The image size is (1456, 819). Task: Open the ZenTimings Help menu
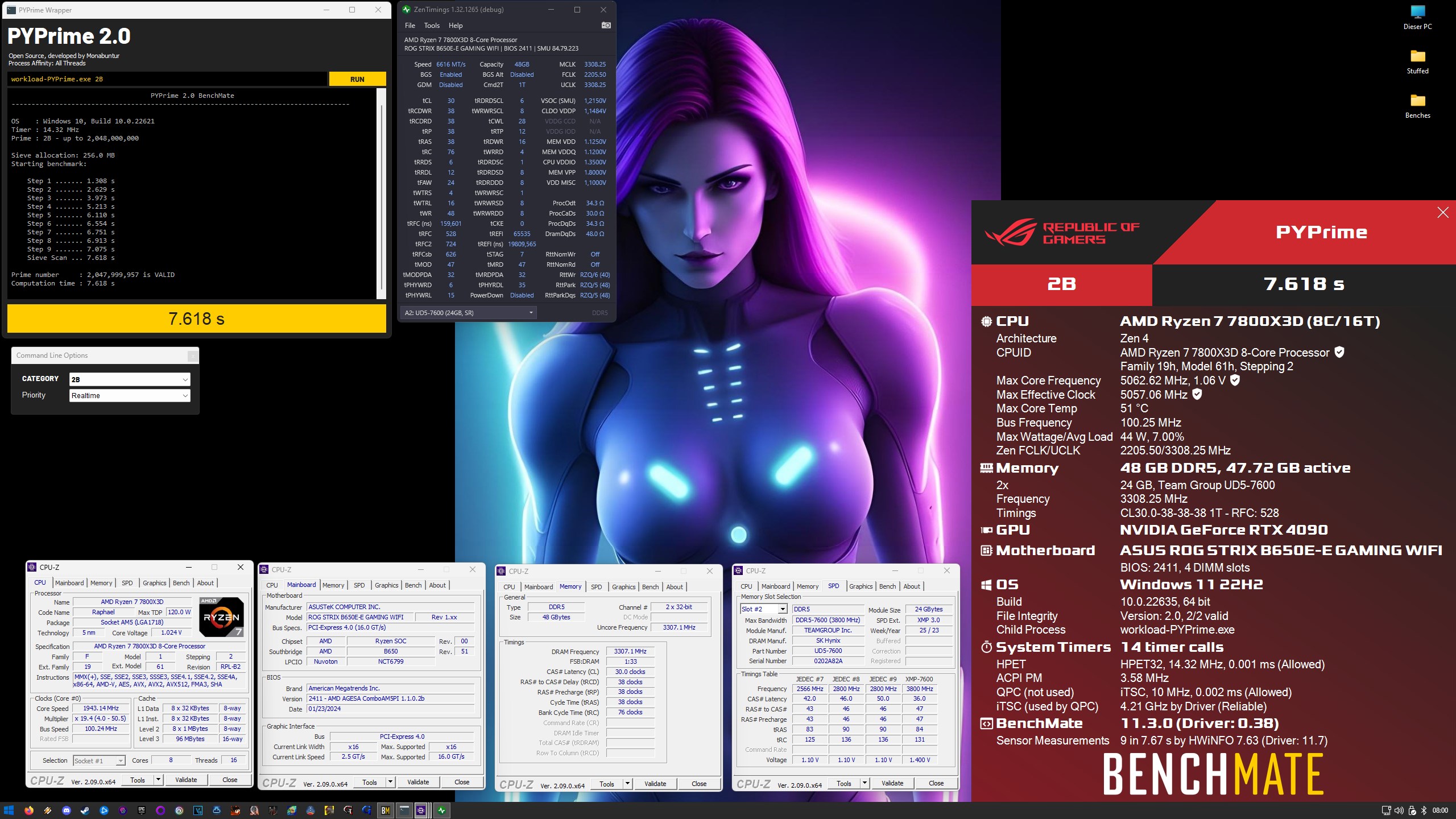(x=456, y=26)
